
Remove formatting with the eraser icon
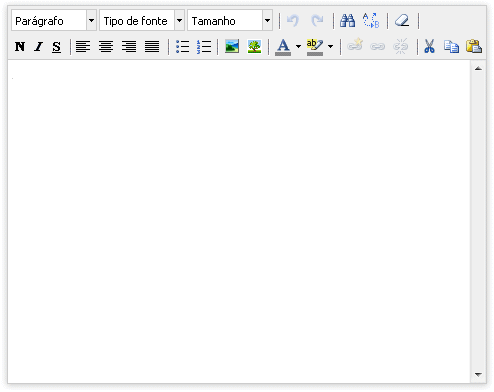[x=402, y=21]
